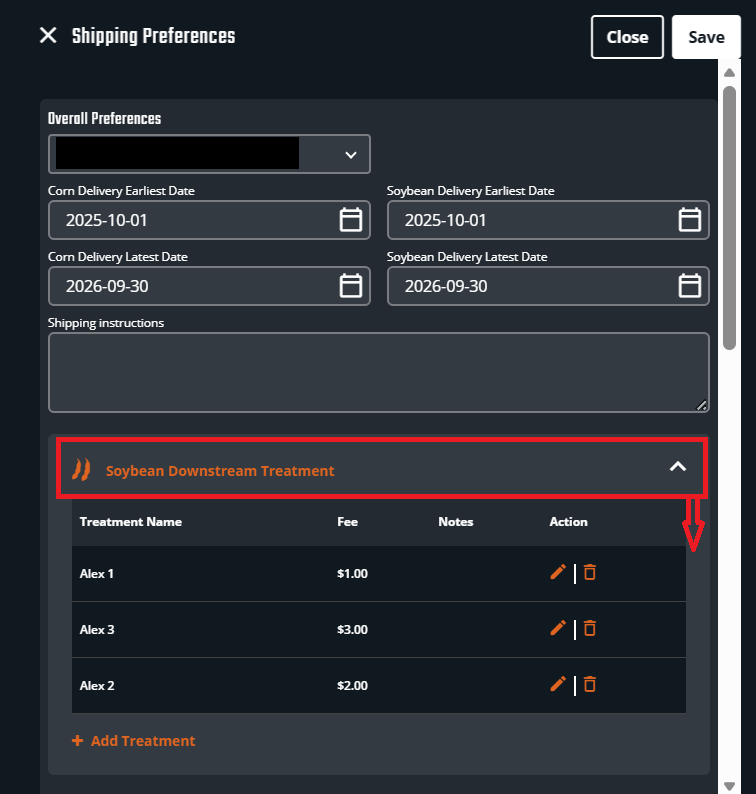Click the Soybean Delivery Latest Date field

click(x=548, y=286)
